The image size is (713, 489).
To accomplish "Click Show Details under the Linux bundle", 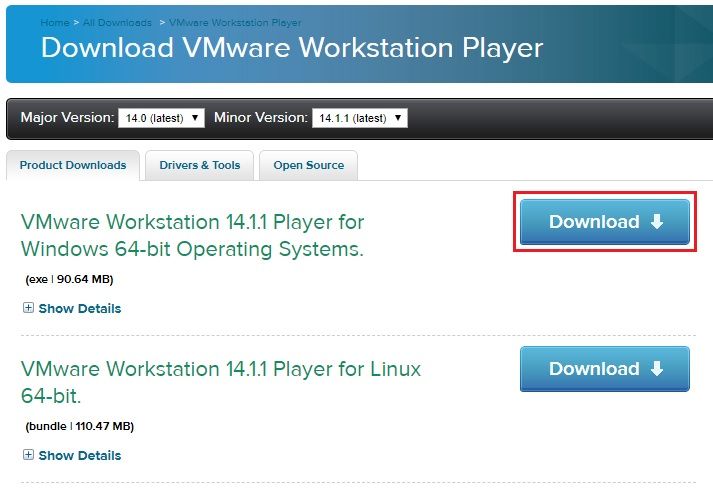I will point(80,455).
